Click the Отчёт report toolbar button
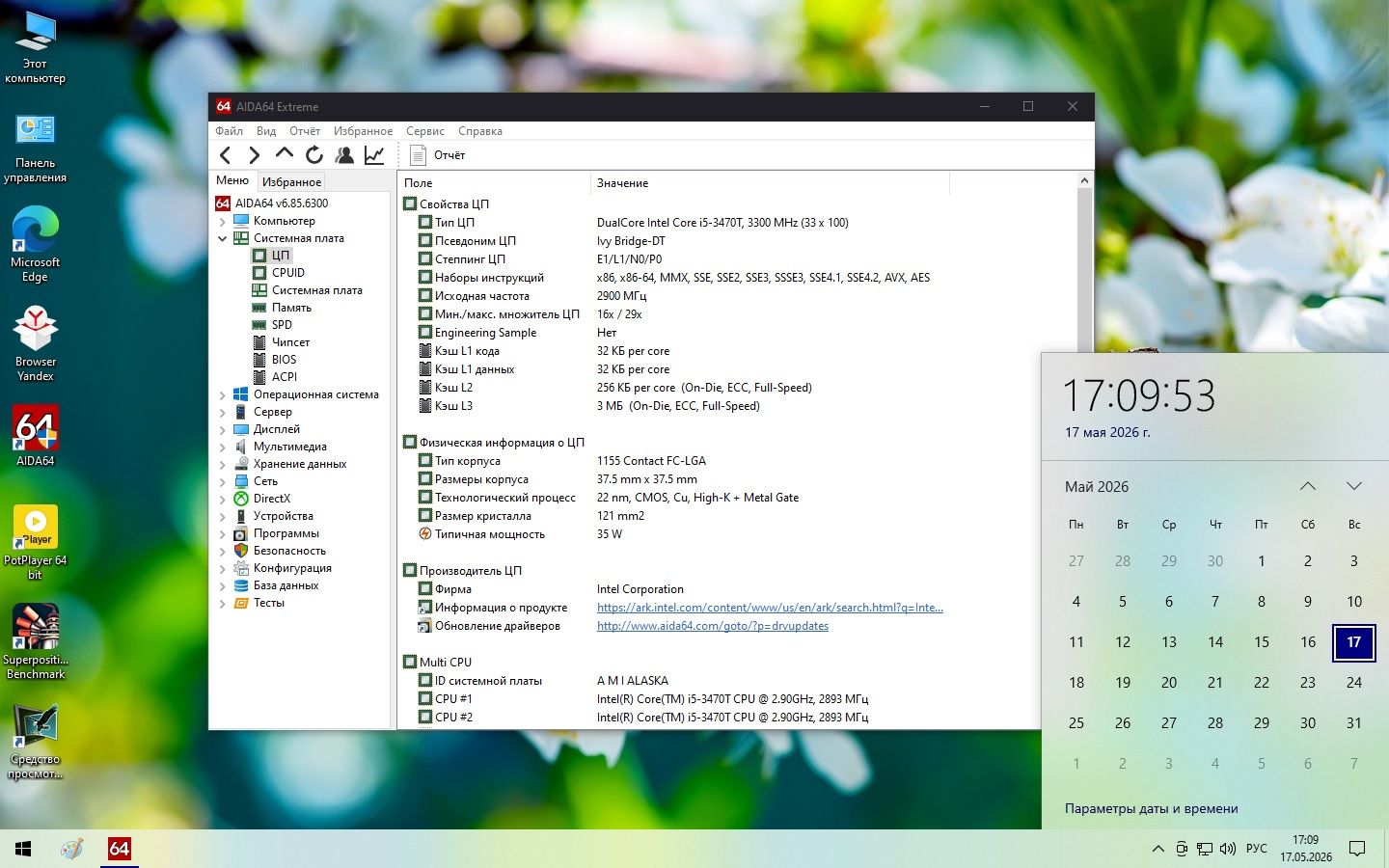The image size is (1389, 868). 438,155
